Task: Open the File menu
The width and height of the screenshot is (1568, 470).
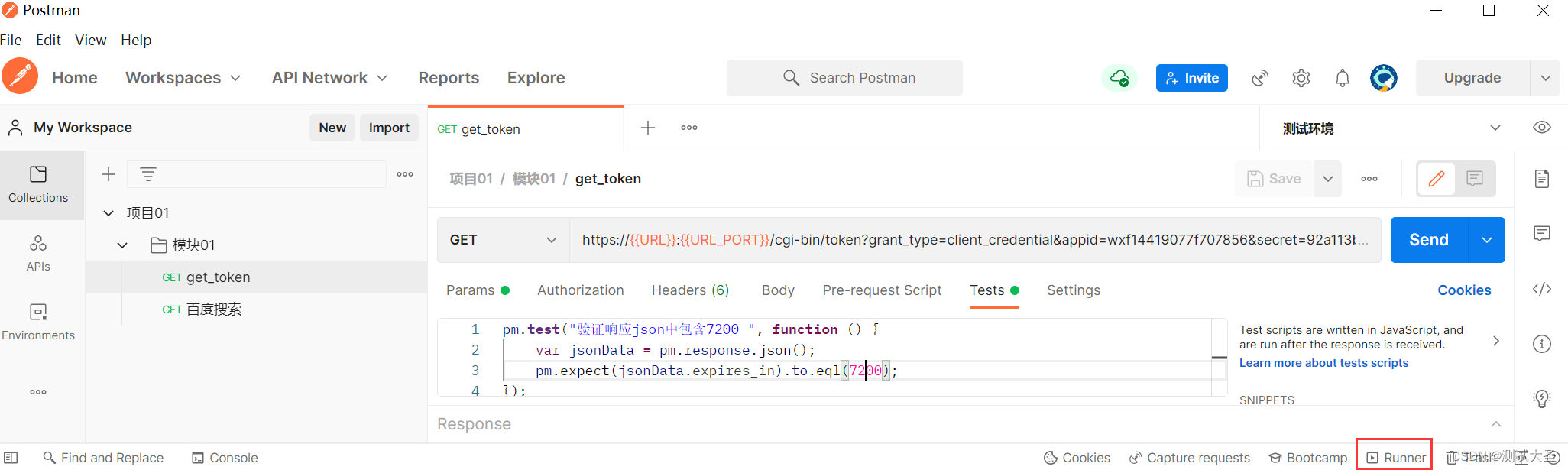Action: pyautogui.click(x=11, y=40)
